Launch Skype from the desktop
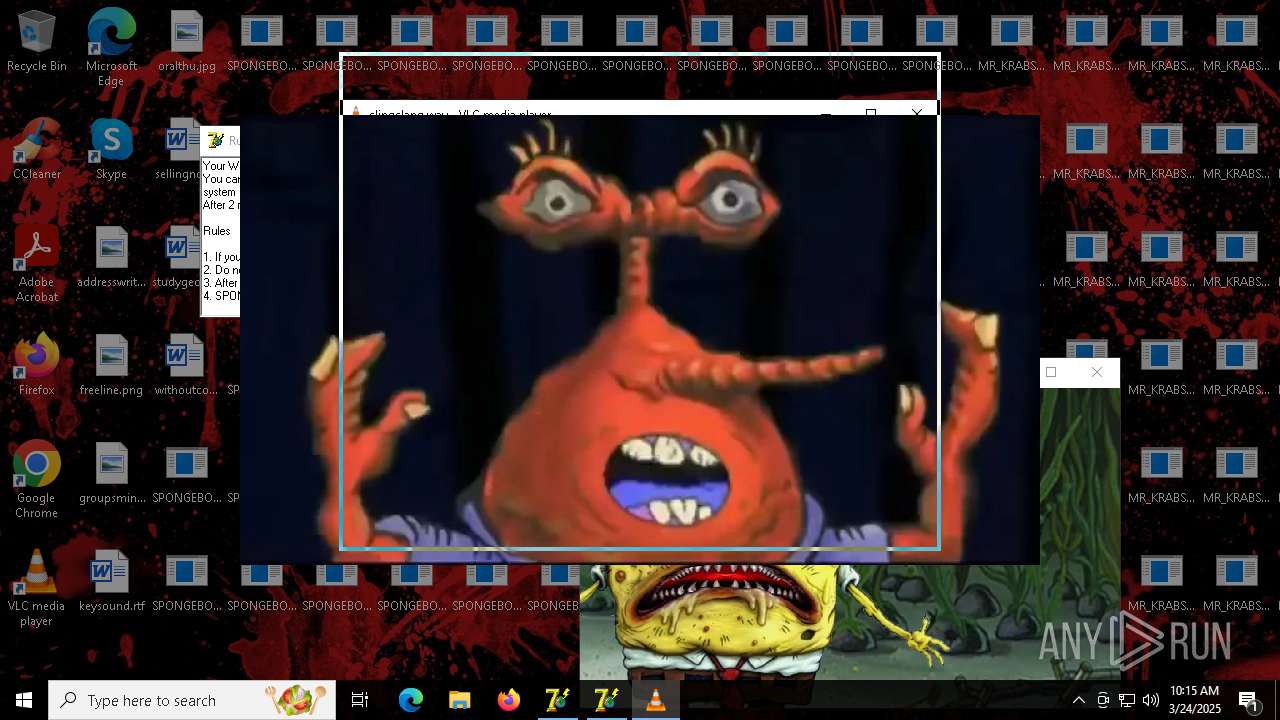 111,150
